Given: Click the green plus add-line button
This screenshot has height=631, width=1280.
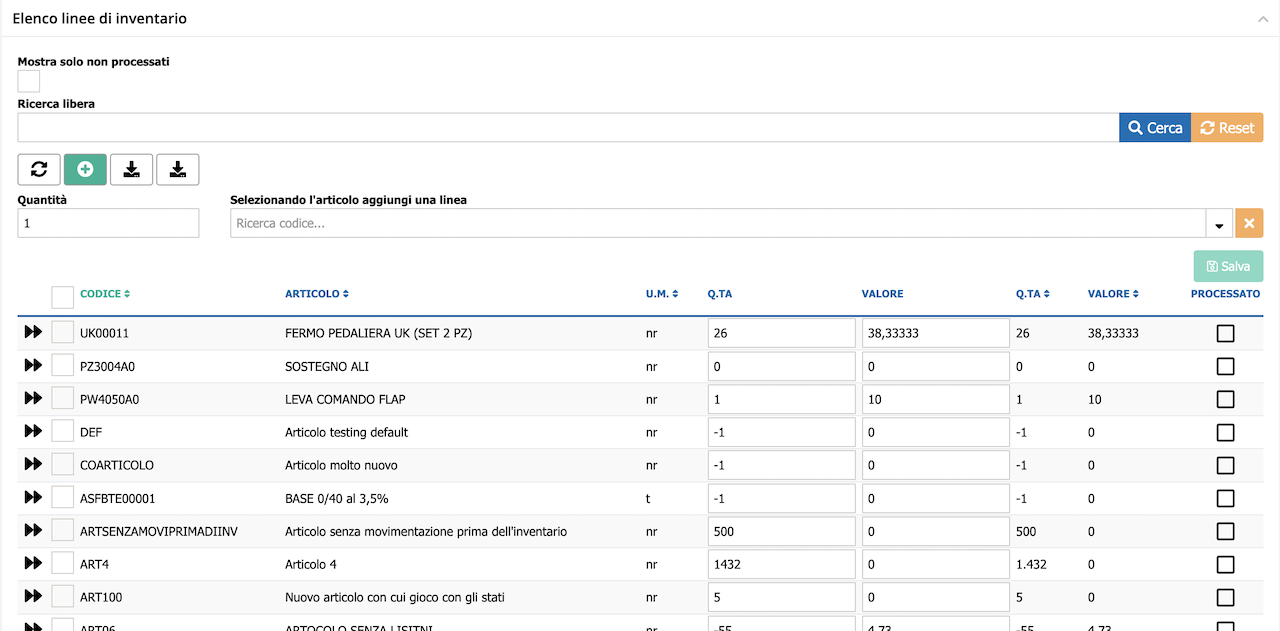Looking at the screenshot, I should (x=85, y=170).
